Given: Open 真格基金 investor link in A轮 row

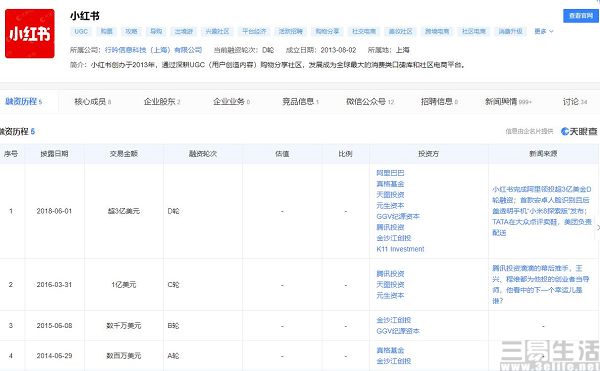Looking at the screenshot, I should click(x=390, y=350).
